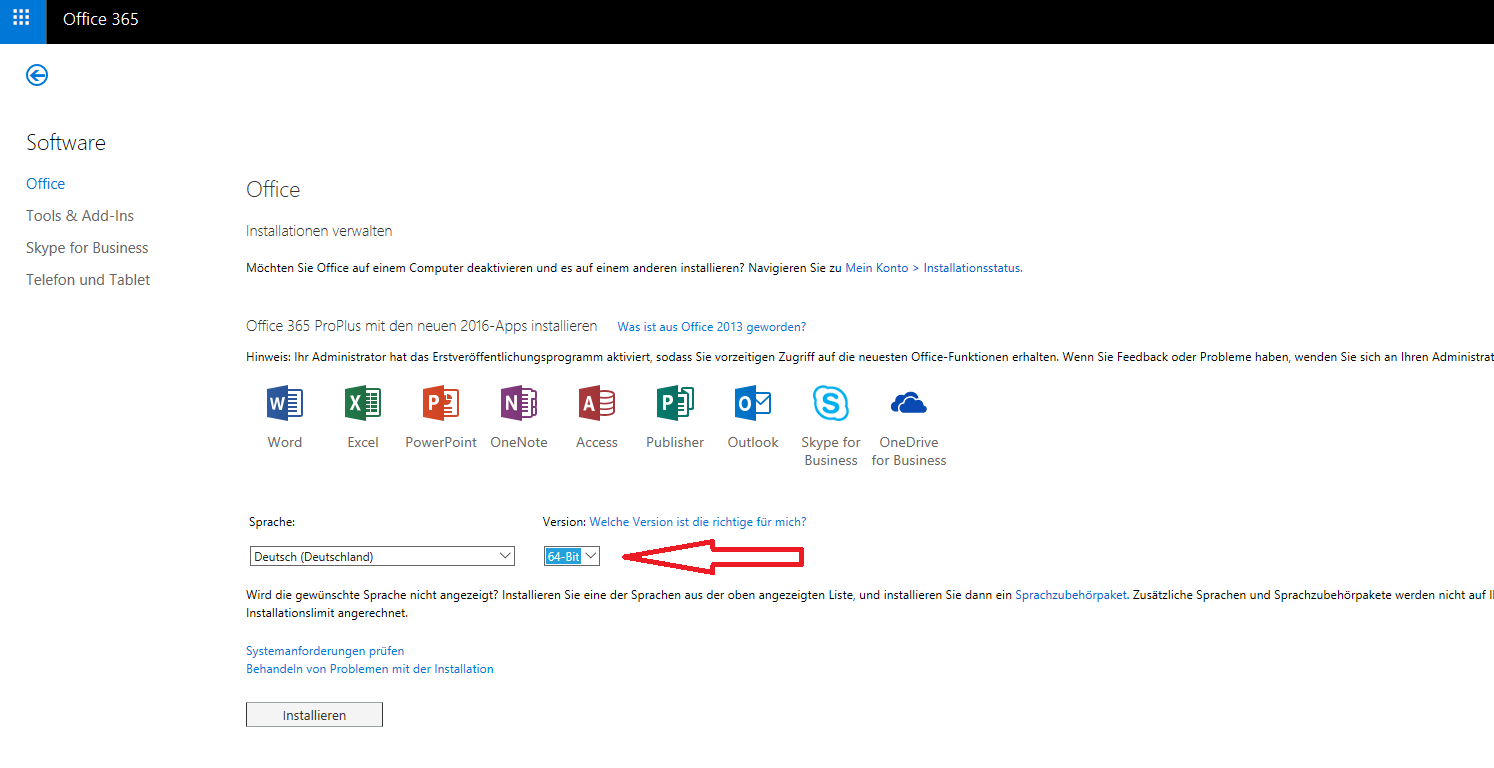Click the Skype for Business icon
The height and width of the screenshot is (768, 1494).
tap(831, 404)
